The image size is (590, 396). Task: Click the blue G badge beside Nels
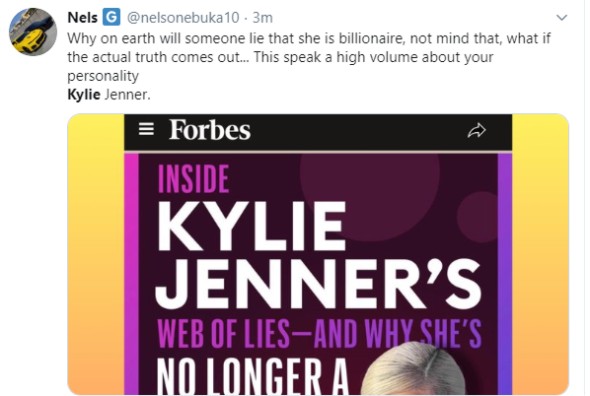112,17
